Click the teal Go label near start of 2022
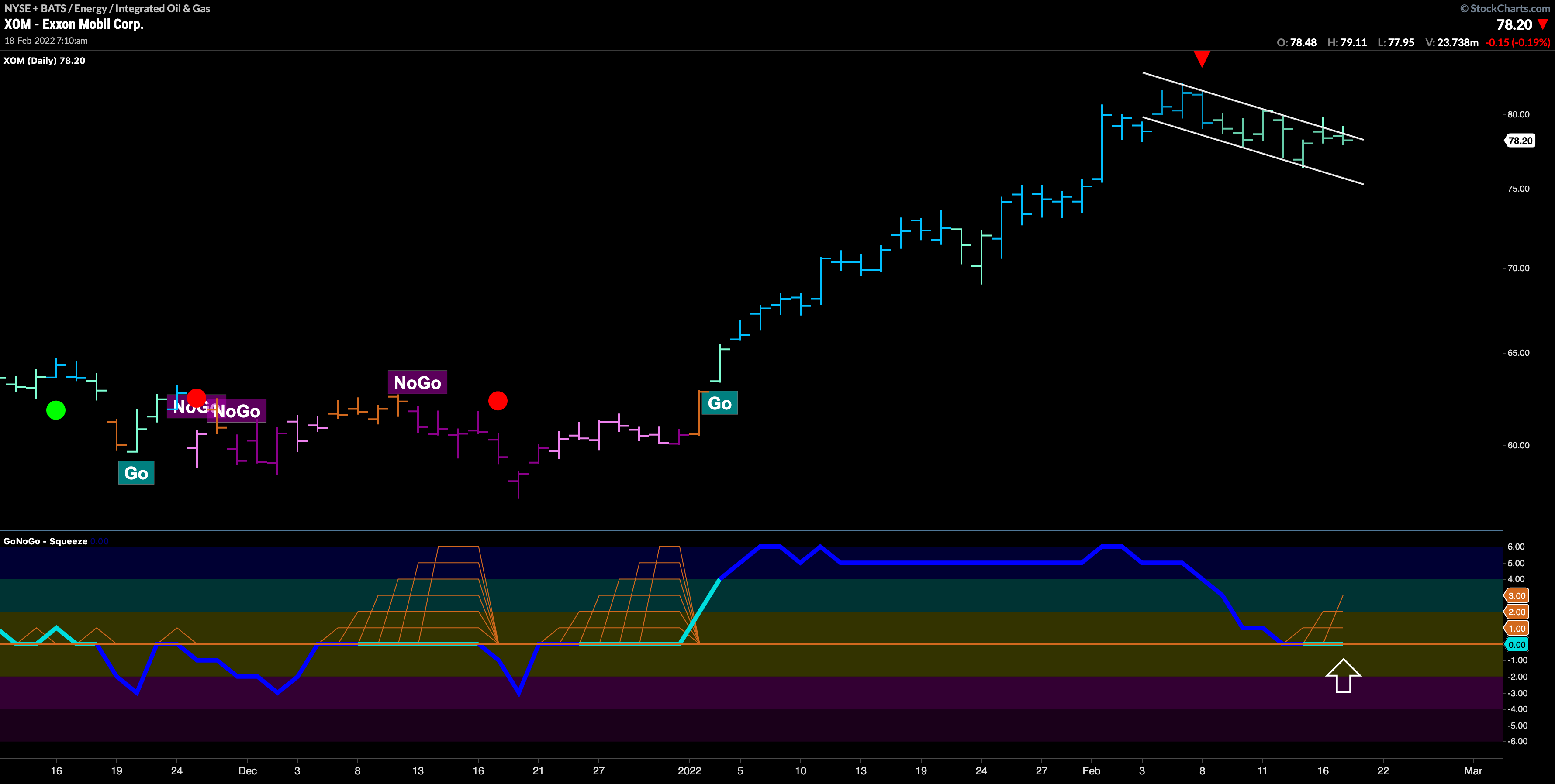 point(719,403)
